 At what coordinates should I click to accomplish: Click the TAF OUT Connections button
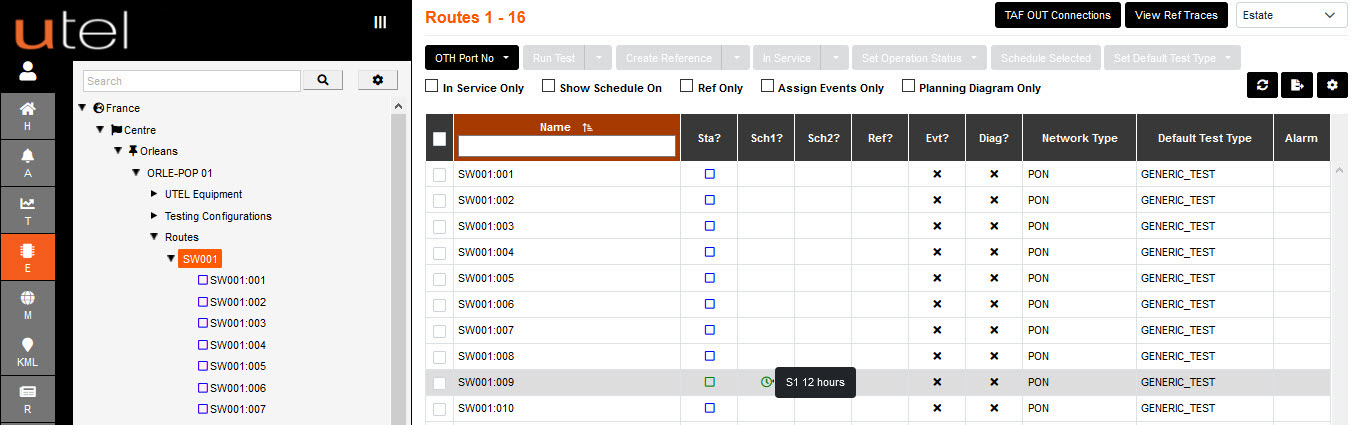[1057, 15]
